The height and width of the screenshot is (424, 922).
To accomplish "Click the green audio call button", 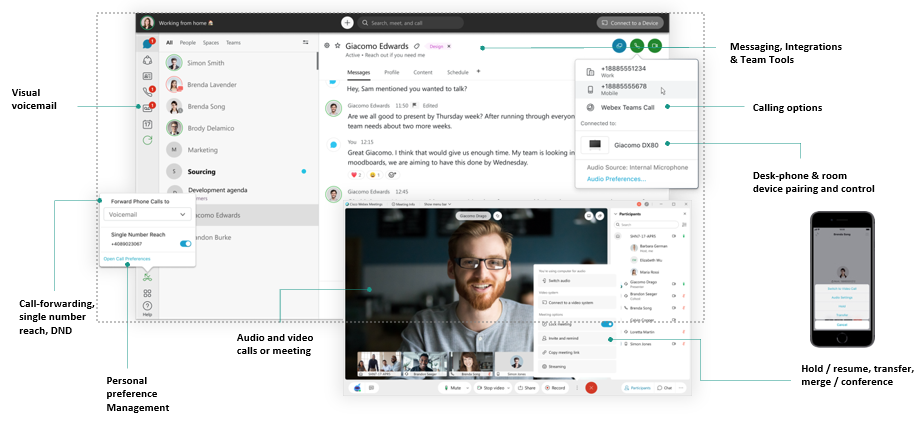I will pos(637,46).
